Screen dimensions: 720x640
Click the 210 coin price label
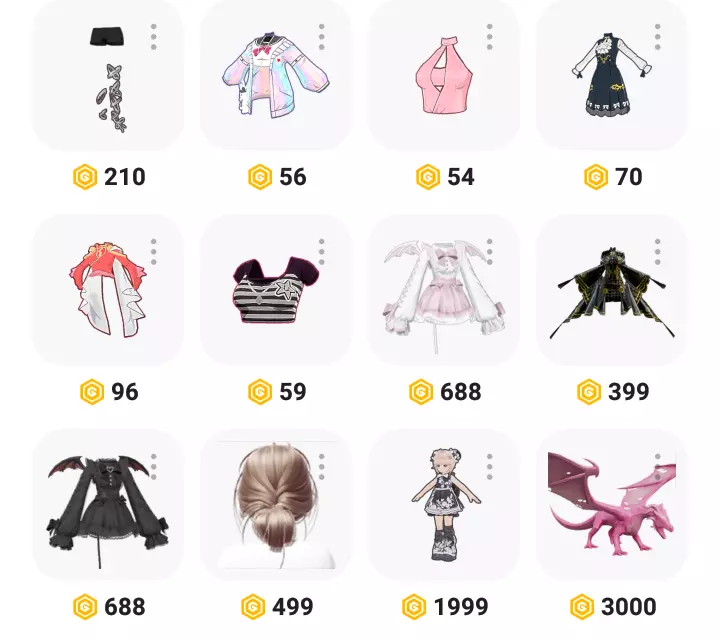click(x=124, y=177)
